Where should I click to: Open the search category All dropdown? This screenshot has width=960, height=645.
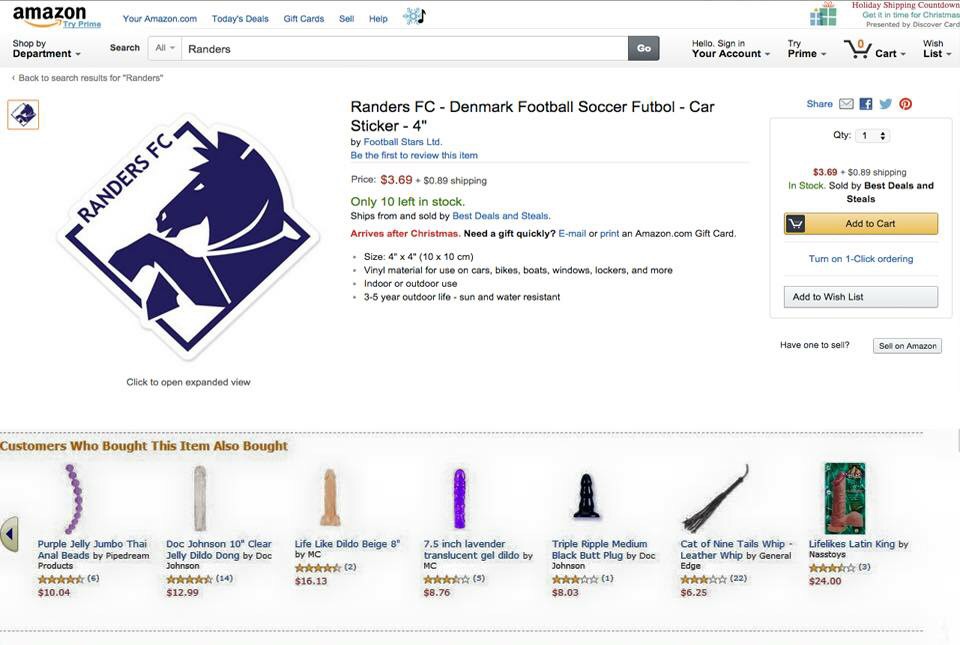[165, 48]
